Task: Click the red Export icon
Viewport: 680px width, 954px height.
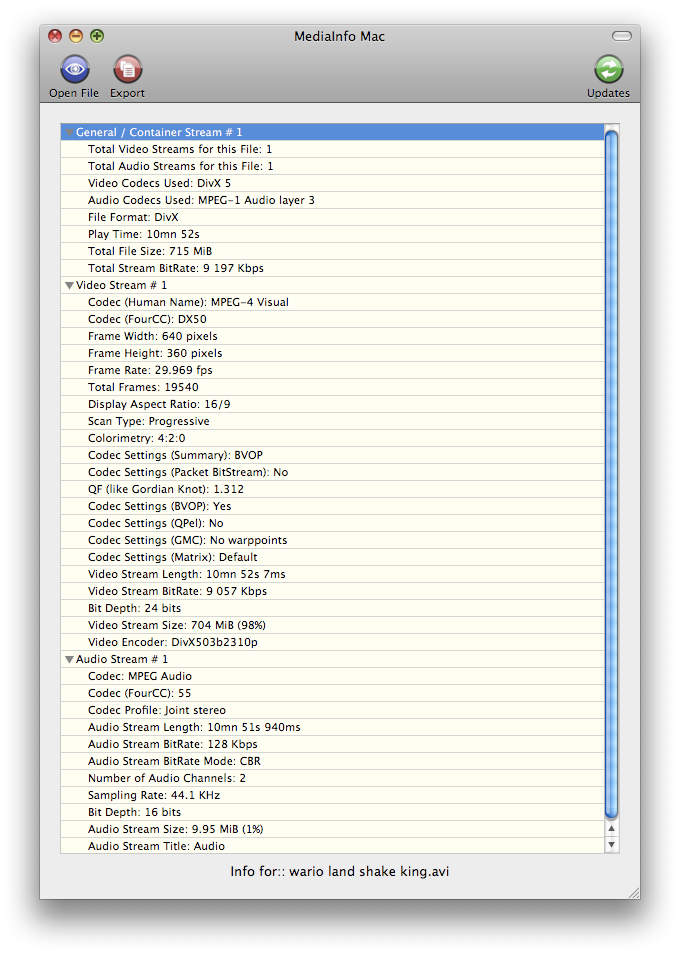Action: pyautogui.click(x=127, y=69)
